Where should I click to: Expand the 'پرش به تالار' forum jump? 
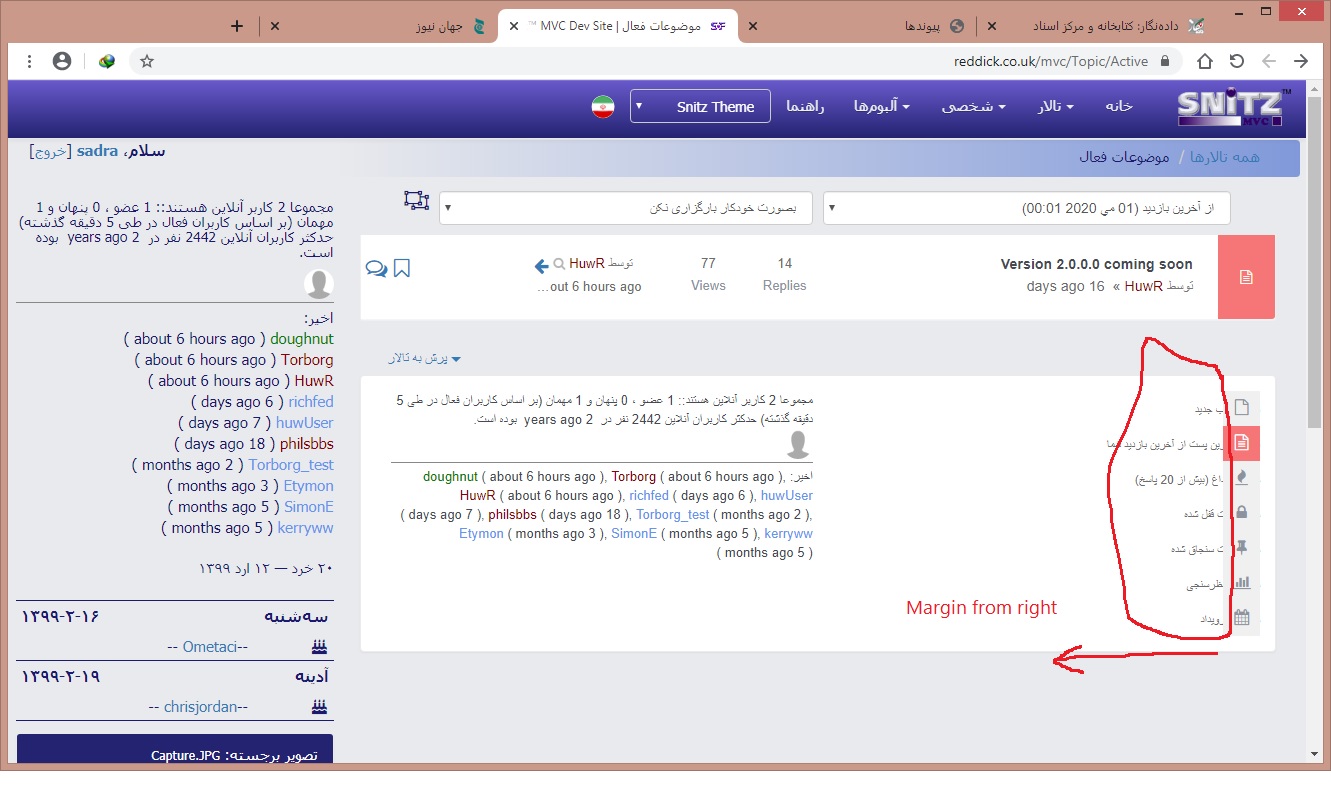[426, 358]
